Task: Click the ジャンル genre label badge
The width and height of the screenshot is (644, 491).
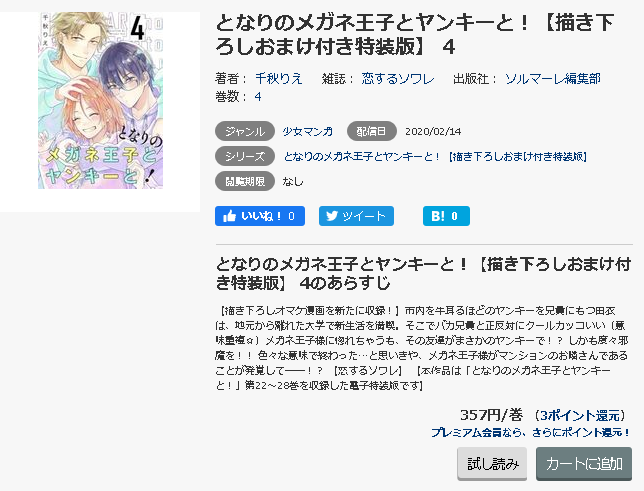Action: tap(245, 131)
